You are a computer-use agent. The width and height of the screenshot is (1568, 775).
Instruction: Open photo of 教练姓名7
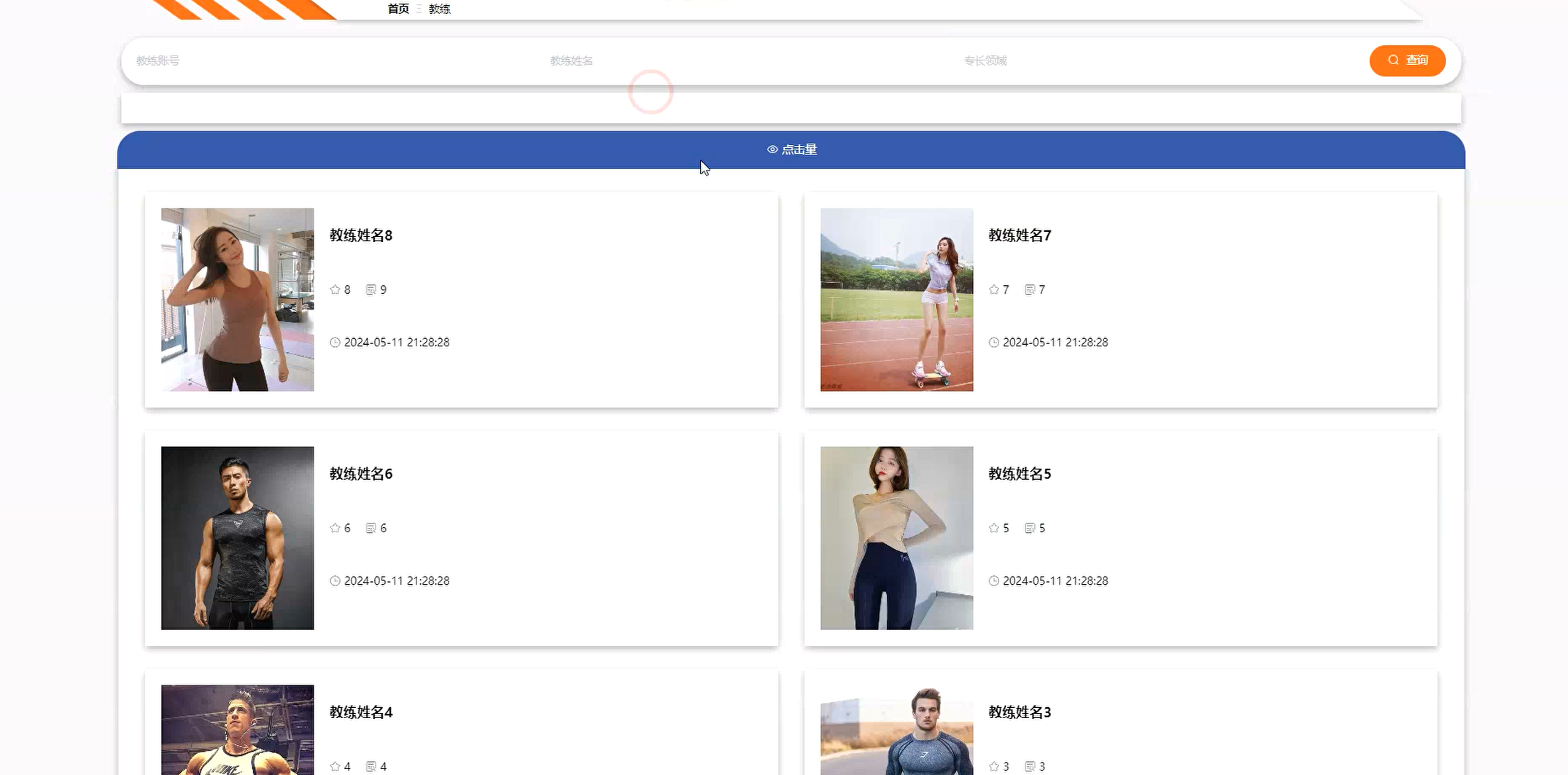point(896,300)
